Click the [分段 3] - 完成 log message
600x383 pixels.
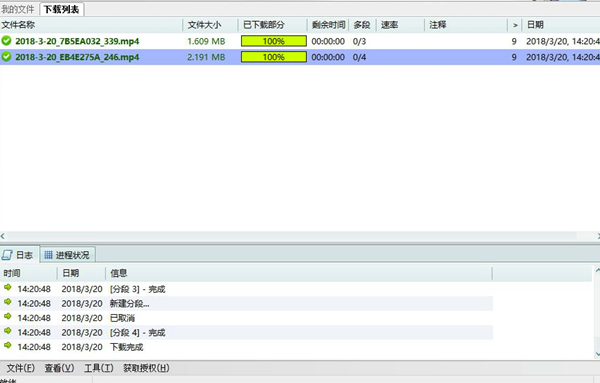coord(138,289)
